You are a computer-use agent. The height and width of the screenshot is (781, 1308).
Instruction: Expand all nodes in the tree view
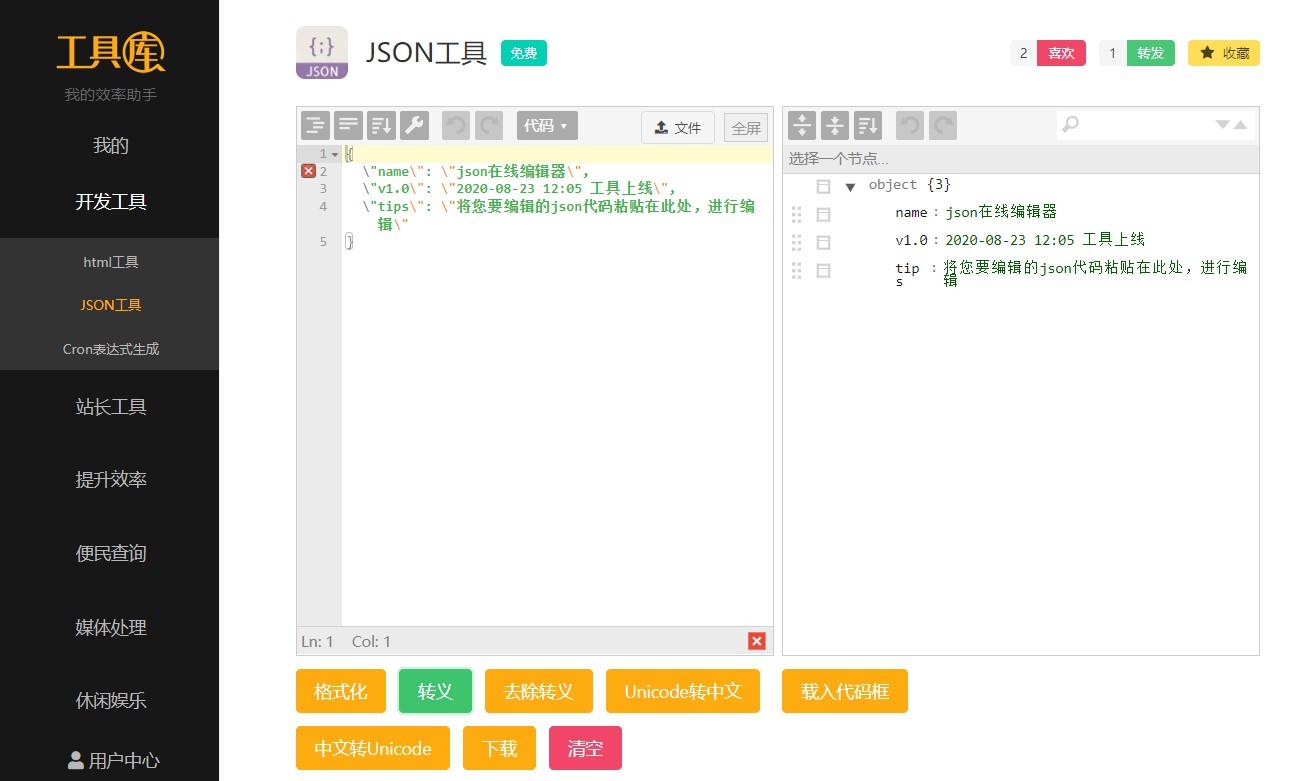click(802, 126)
